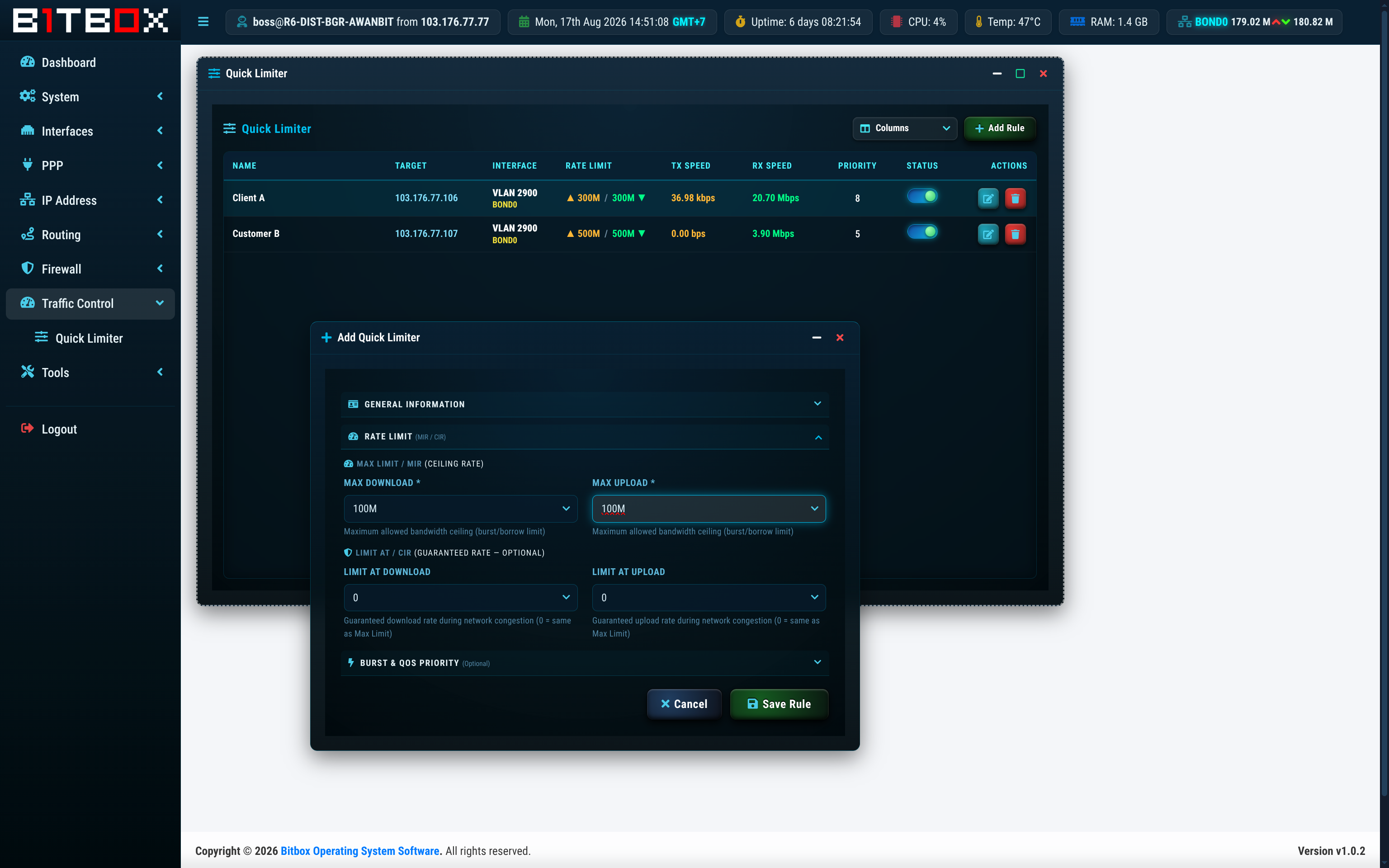The image size is (1389, 868).
Task: Edit the Customer B rule
Action: click(988, 234)
